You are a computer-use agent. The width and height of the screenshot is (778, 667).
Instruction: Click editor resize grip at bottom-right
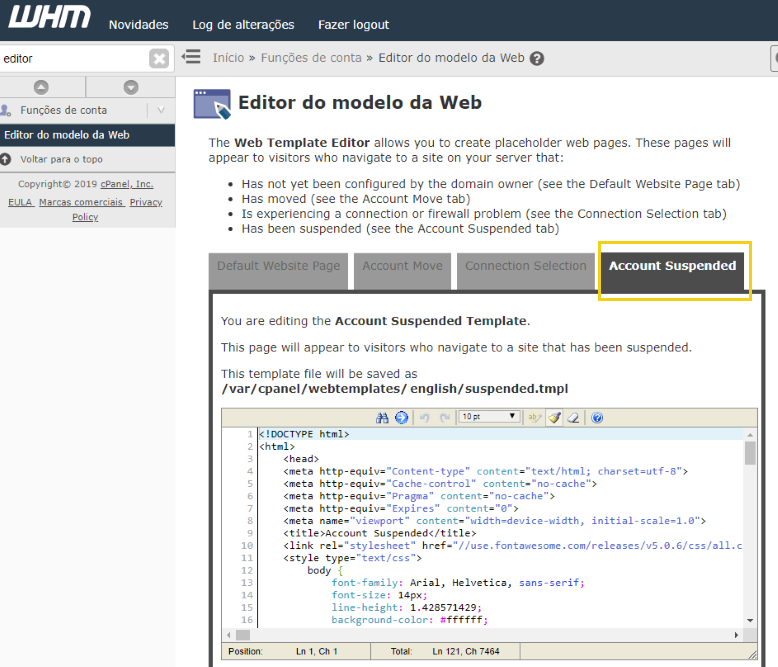click(x=752, y=655)
